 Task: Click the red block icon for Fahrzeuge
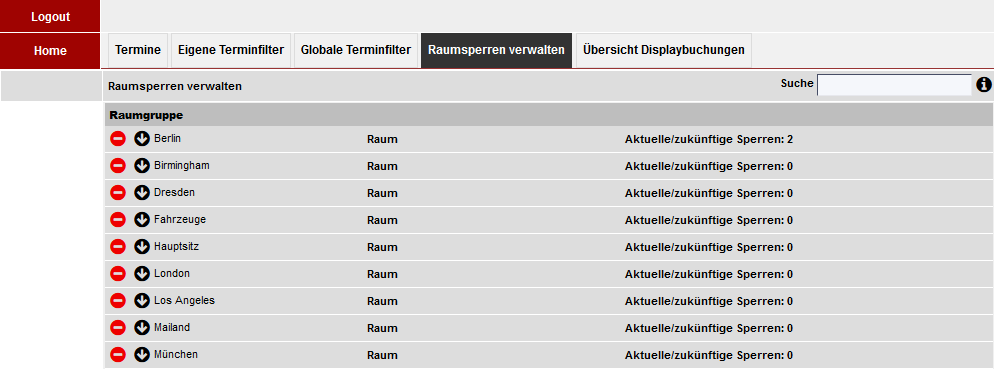(x=118, y=219)
